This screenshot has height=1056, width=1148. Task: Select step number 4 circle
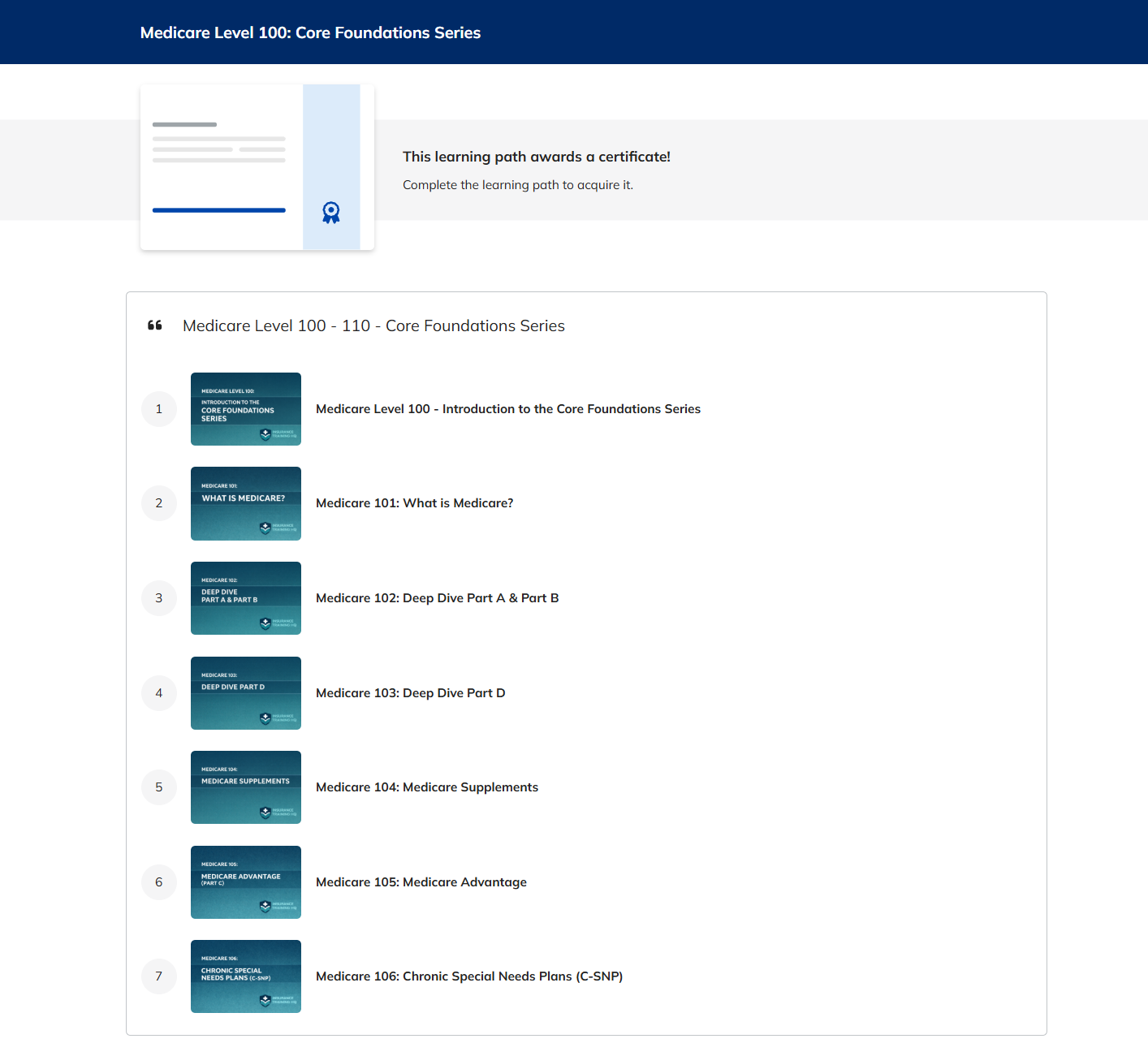click(x=159, y=693)
